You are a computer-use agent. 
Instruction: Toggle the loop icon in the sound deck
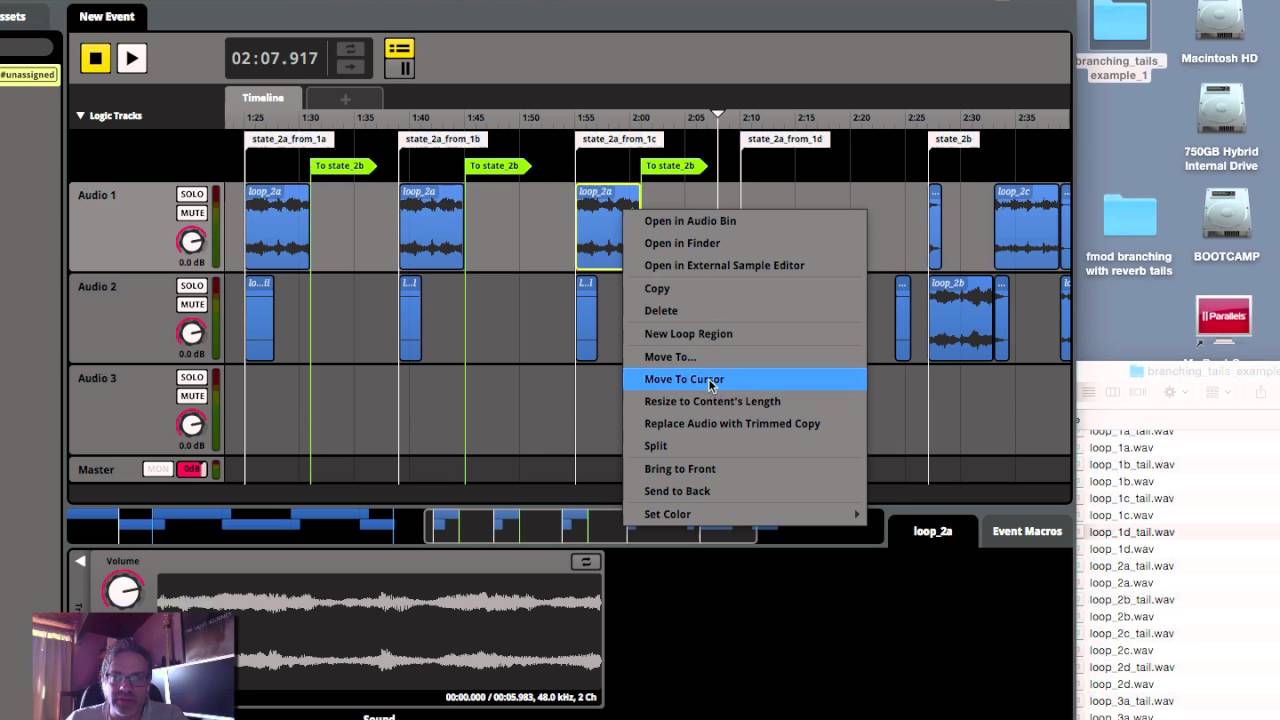(586, 562)
